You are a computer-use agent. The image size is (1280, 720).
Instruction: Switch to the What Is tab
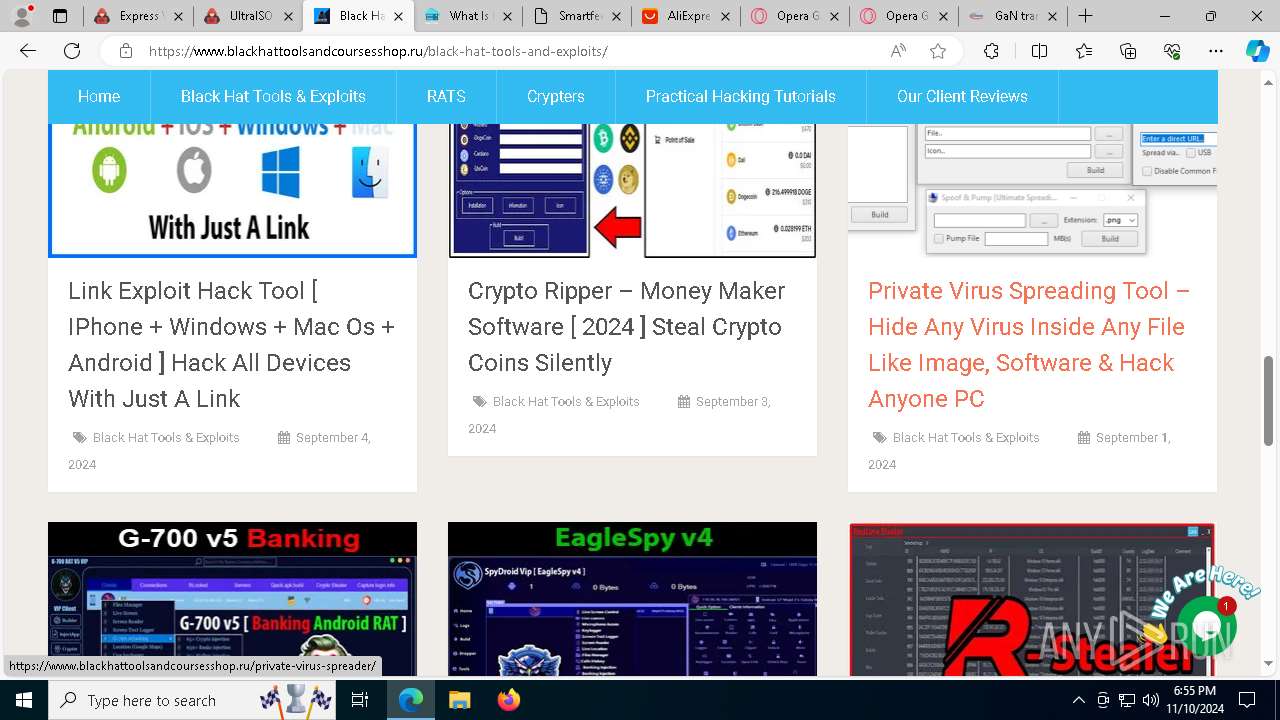pos(468,16)
